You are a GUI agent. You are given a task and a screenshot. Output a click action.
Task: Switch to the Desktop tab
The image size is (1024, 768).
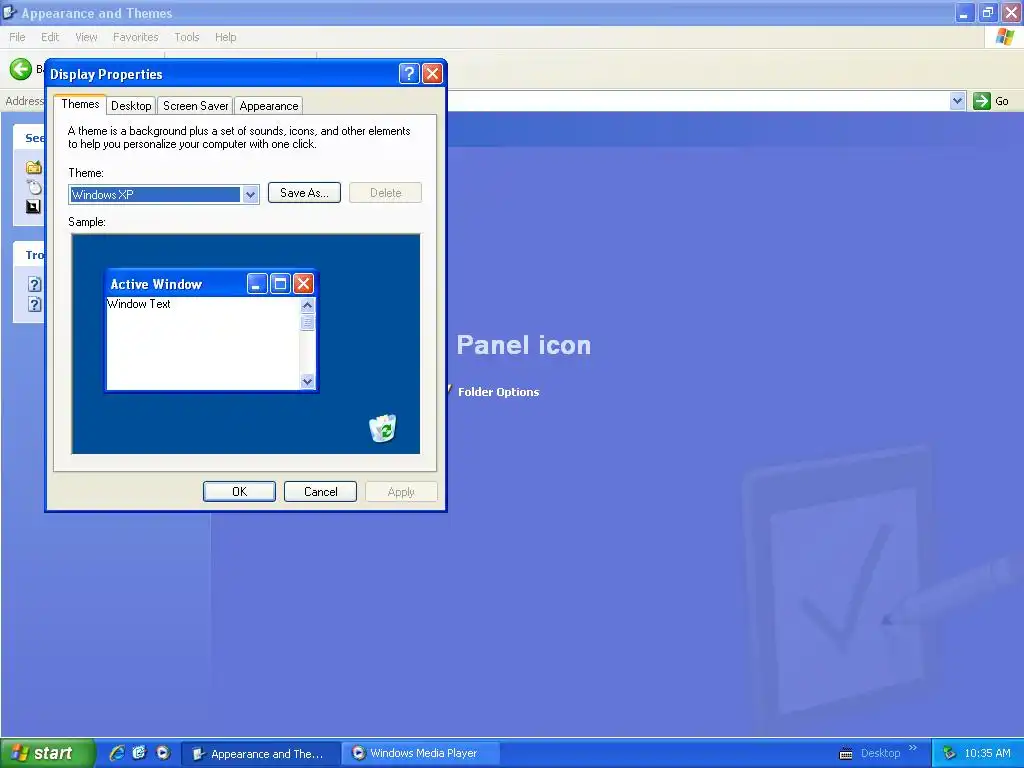coord(131,106)
